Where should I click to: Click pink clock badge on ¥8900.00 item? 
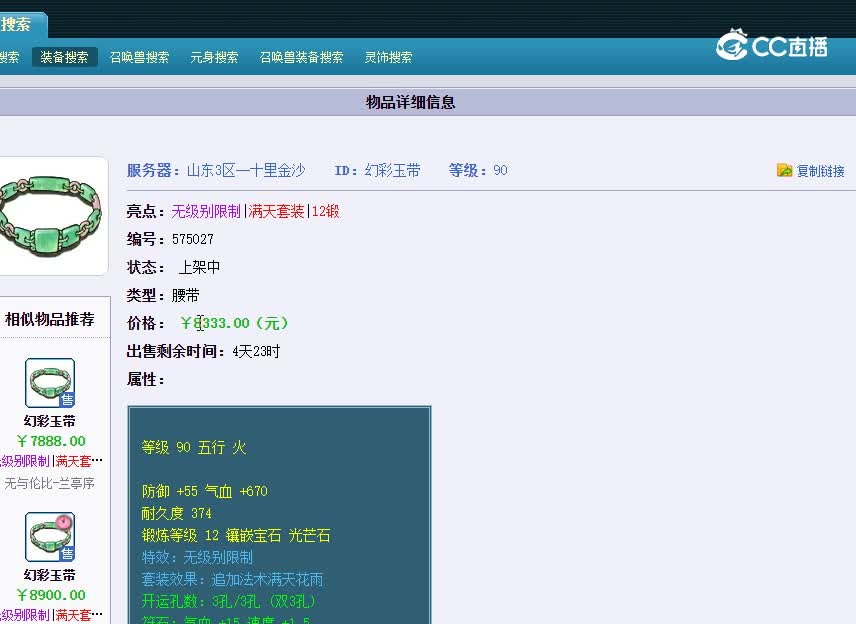64,522
